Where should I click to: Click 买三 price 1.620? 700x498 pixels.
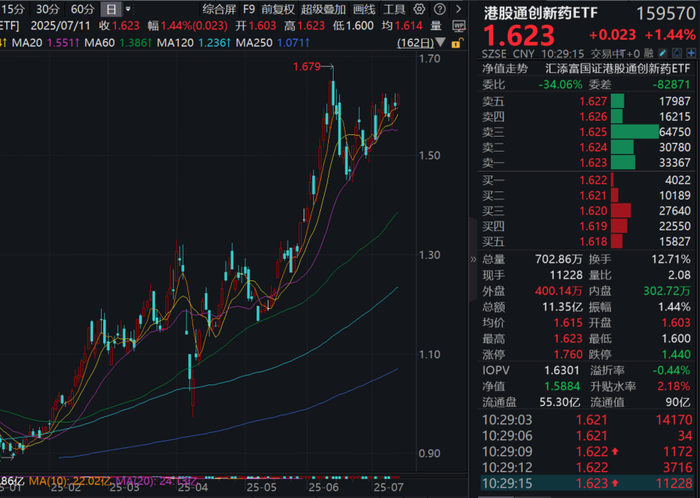click(593, 211)
